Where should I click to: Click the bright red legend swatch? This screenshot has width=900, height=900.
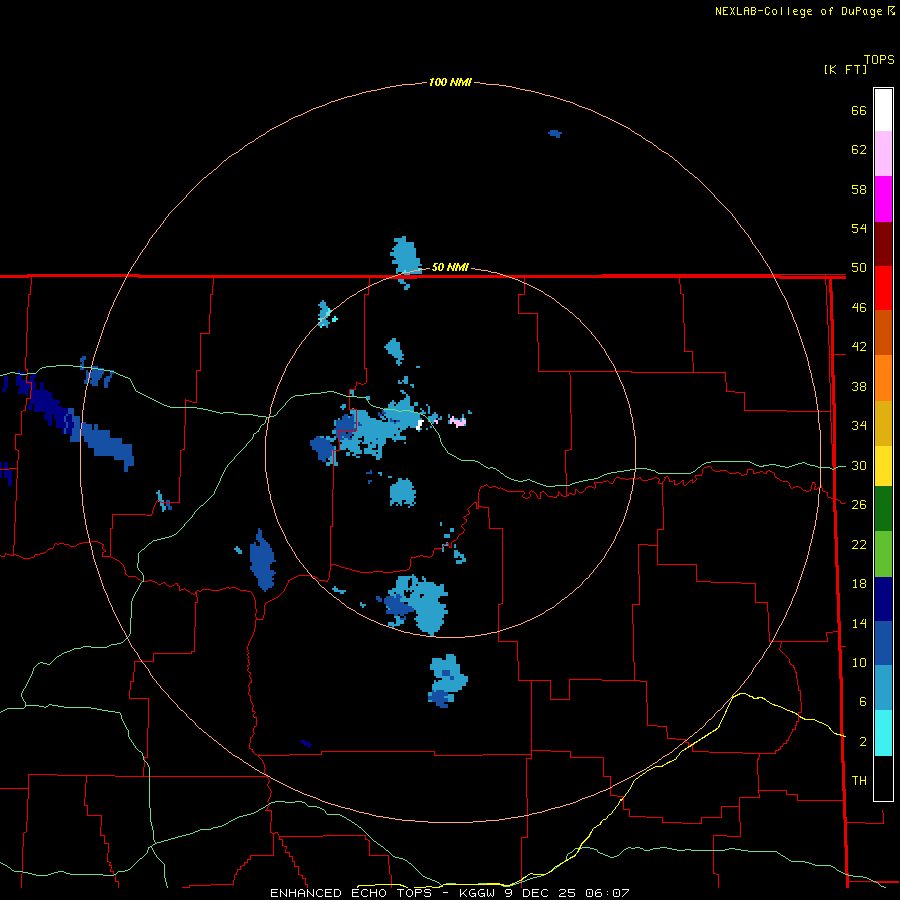[x=883, y=288]
